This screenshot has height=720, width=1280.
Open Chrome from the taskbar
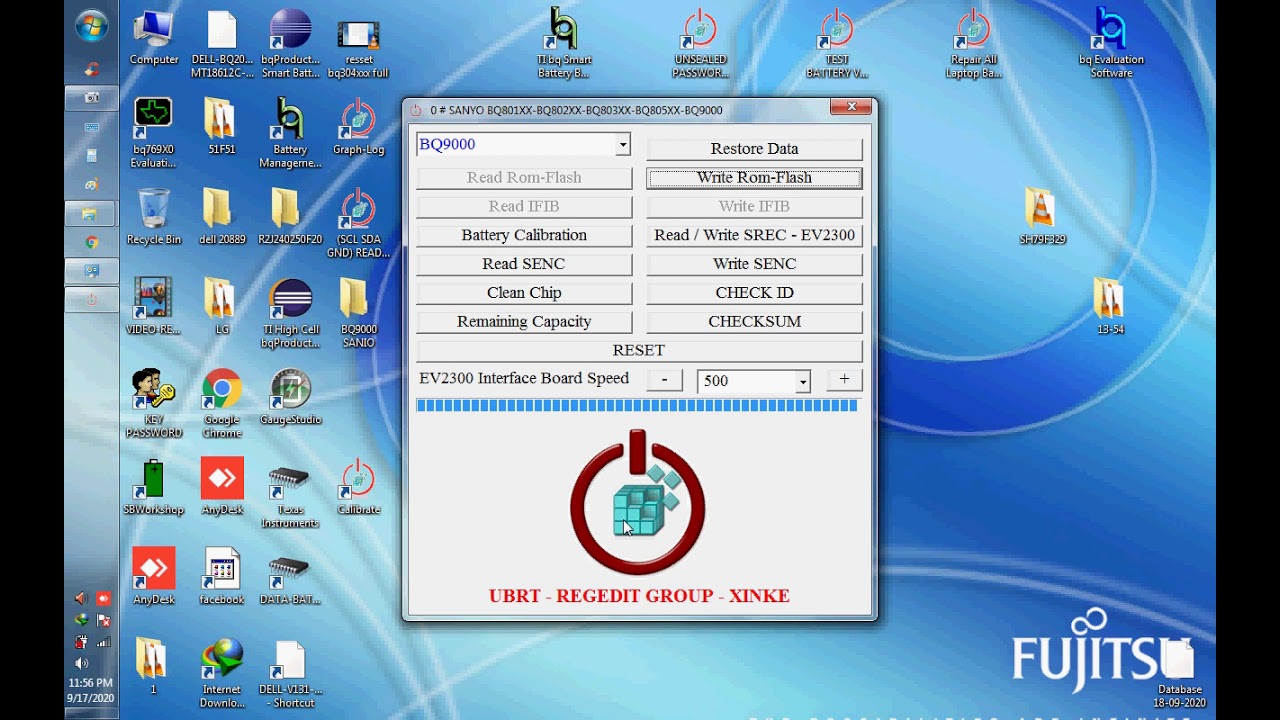[92, 242]
